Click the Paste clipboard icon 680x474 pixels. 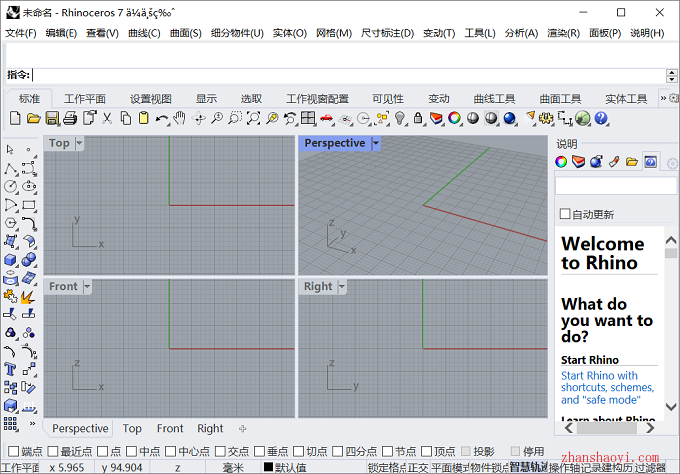[x=144, y=118]
